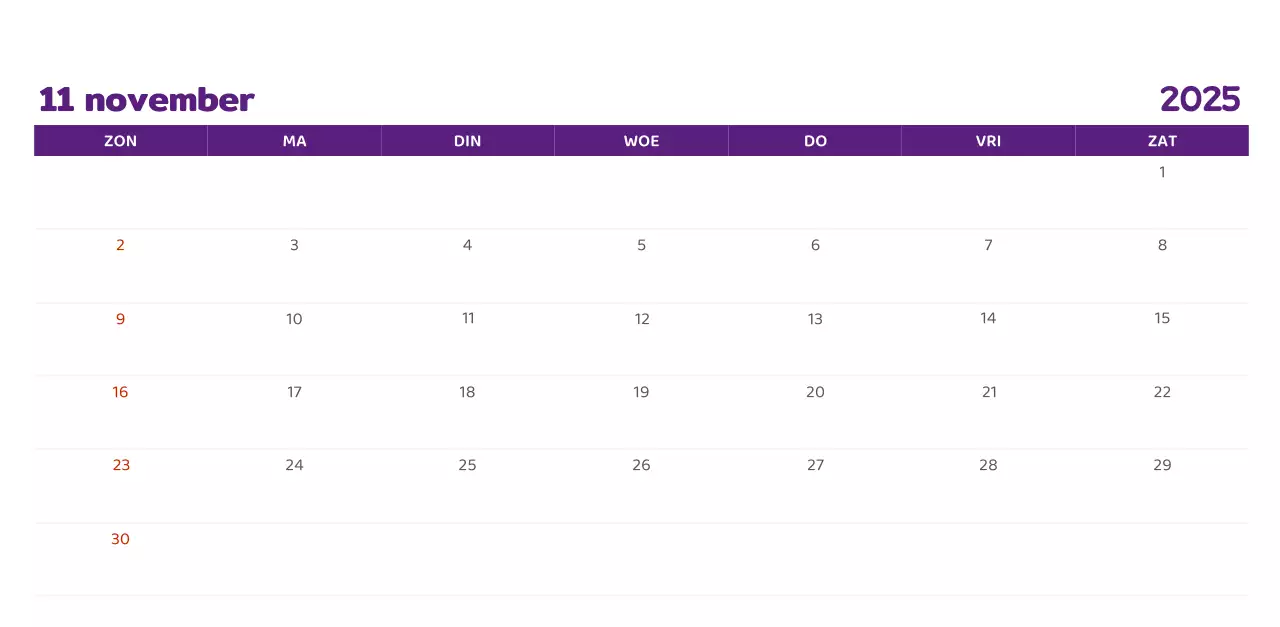1280x627 pixels.
Task: Click date 29 in ZAT column
Action: 1162,465
